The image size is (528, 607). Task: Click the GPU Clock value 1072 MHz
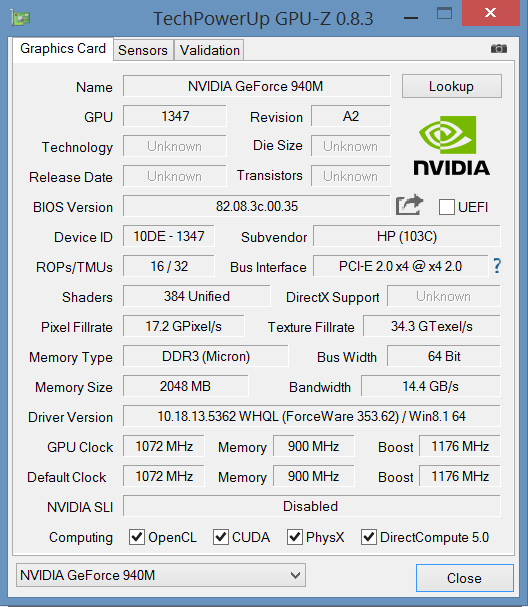164,446
